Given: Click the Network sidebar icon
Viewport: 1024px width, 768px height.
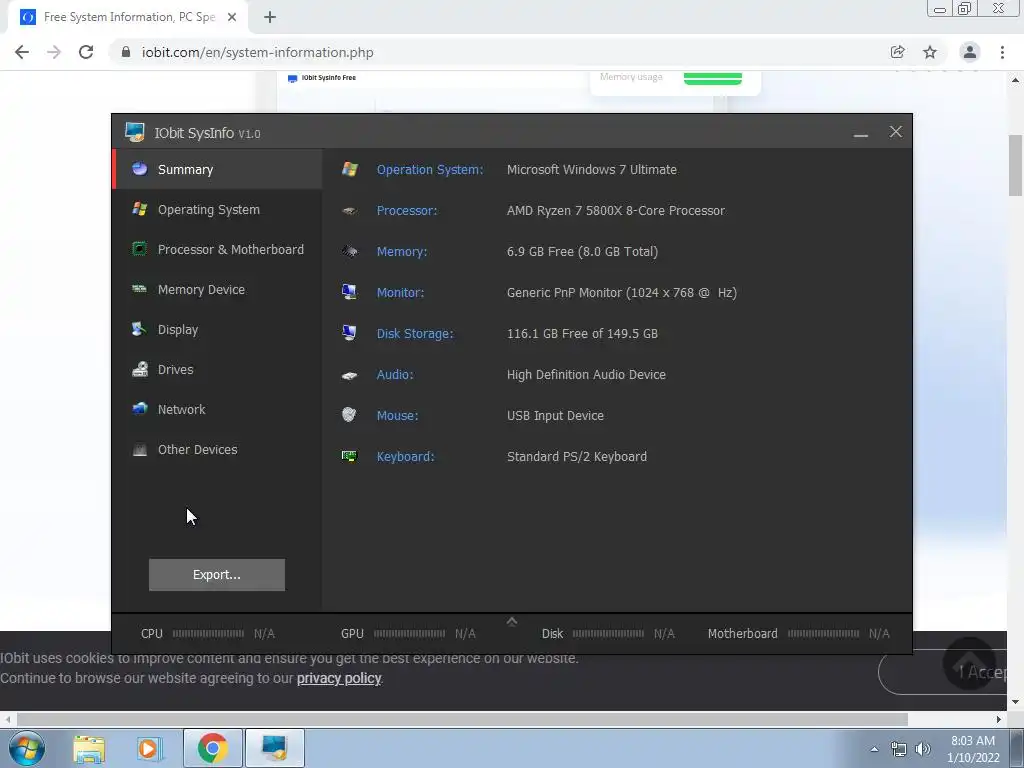Looking at the screenshot, I should pyautogui.click(x=140, y=409).
